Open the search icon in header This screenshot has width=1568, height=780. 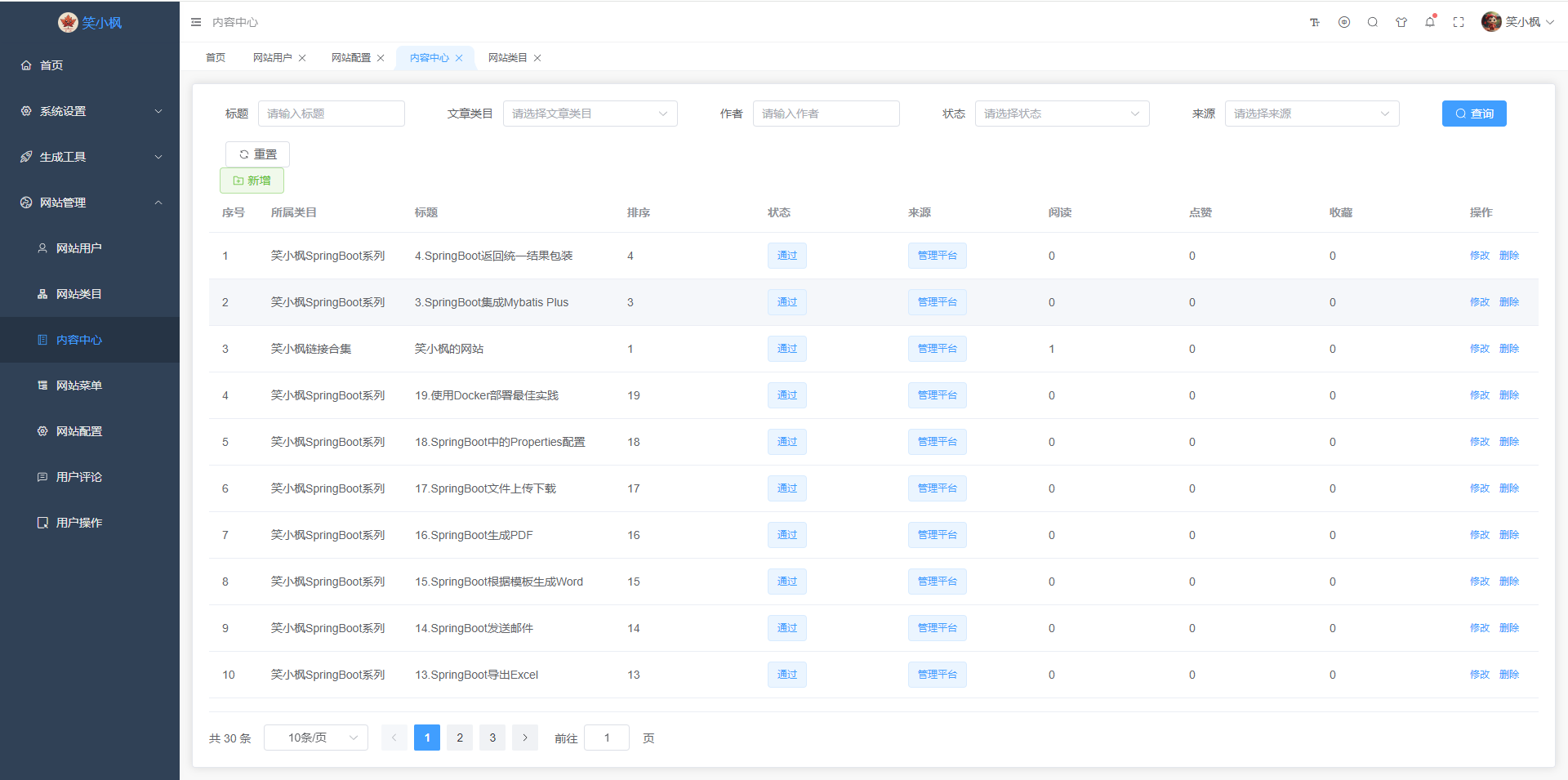click(1373, 22)
